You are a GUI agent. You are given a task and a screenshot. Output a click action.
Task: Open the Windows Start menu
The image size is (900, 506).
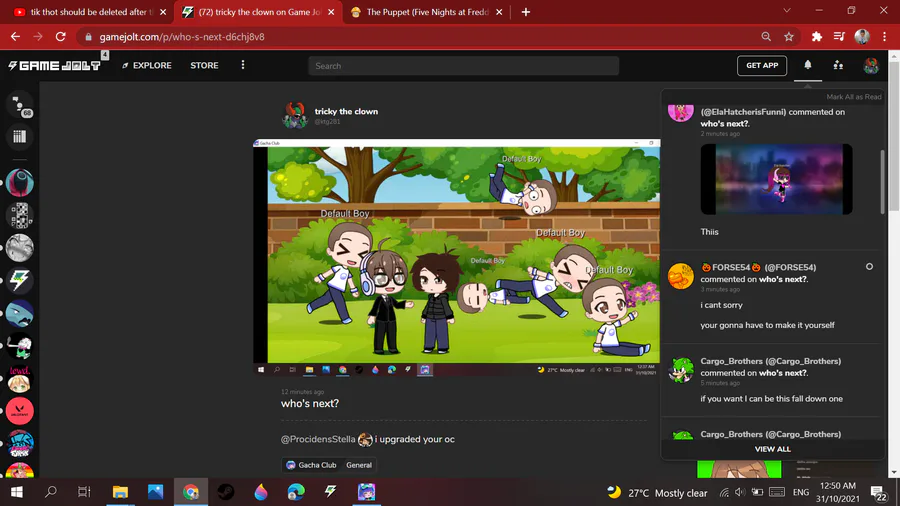pos(17,492)
